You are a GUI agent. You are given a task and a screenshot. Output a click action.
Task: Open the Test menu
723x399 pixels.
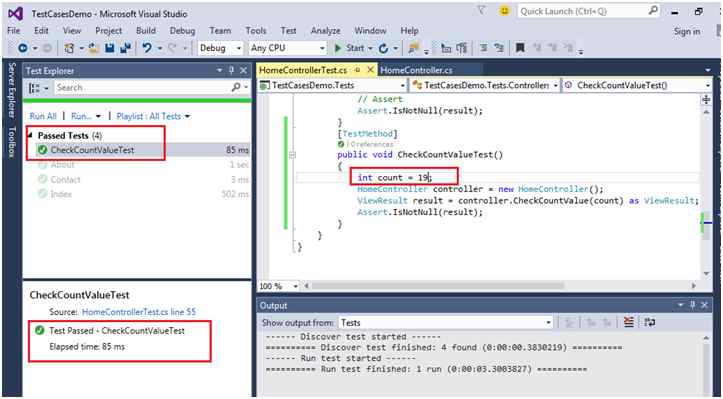(x=288, y=31)
